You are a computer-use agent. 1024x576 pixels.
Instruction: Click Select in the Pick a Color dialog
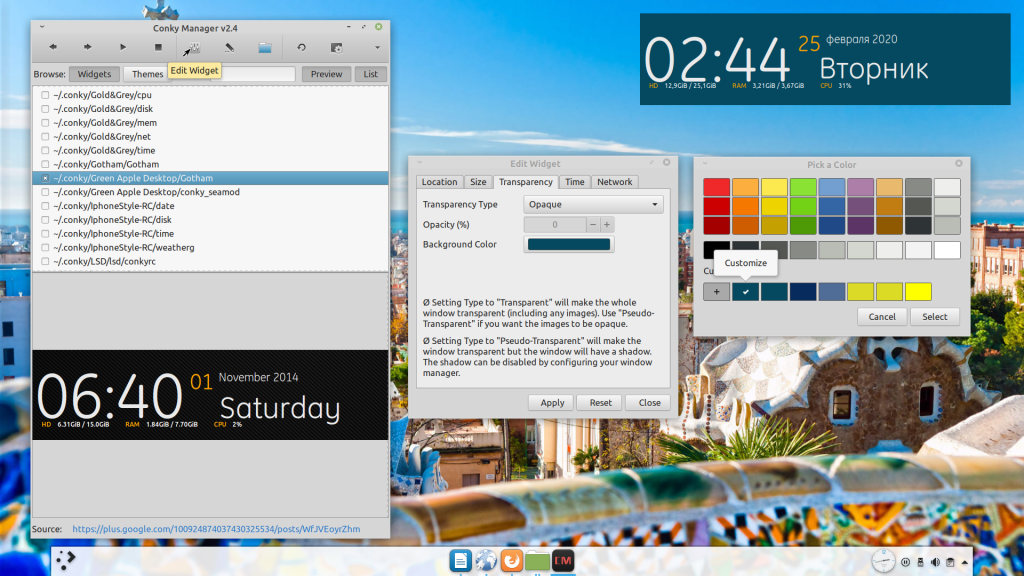click(x=934, y=316)
